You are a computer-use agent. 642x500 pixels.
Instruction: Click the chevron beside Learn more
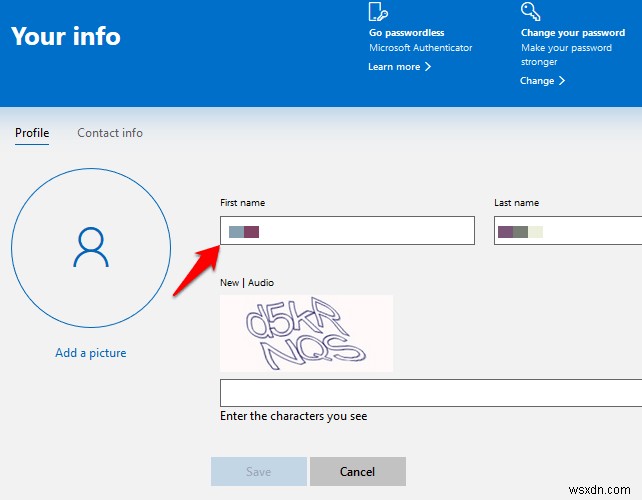click(428, 67)
